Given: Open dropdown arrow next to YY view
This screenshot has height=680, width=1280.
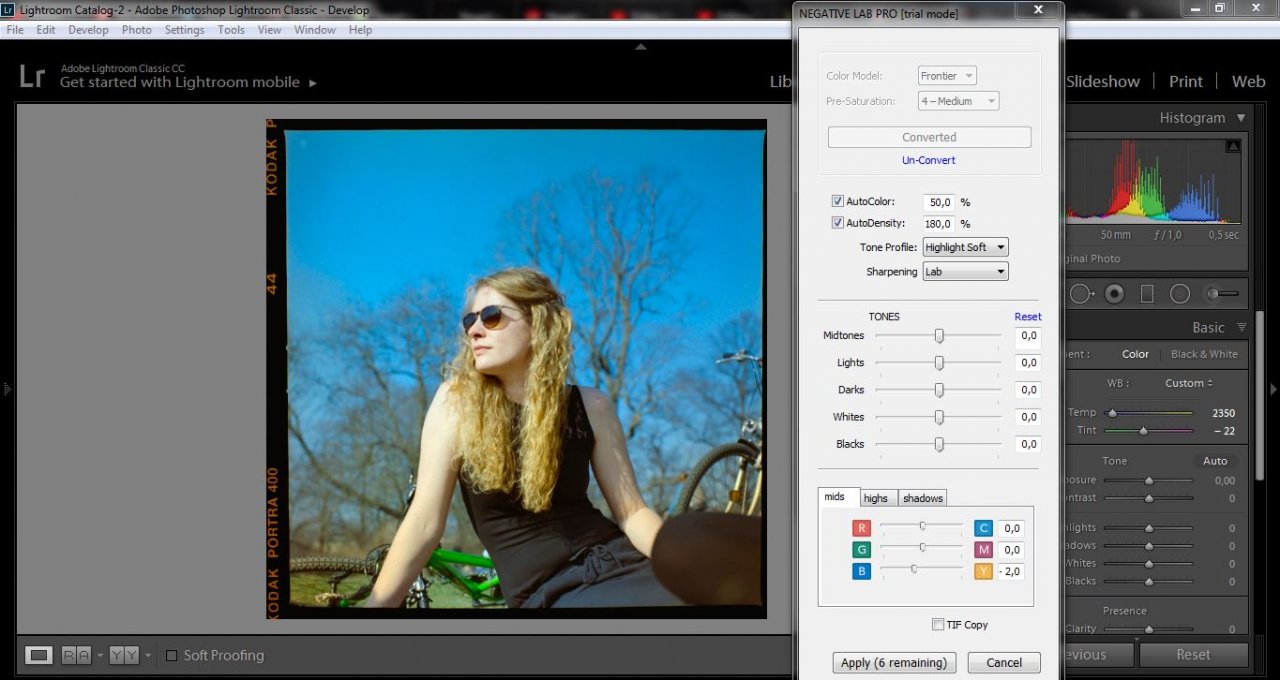Looking at the screenshot, I should pyautogui.click(x=148, y=656).
